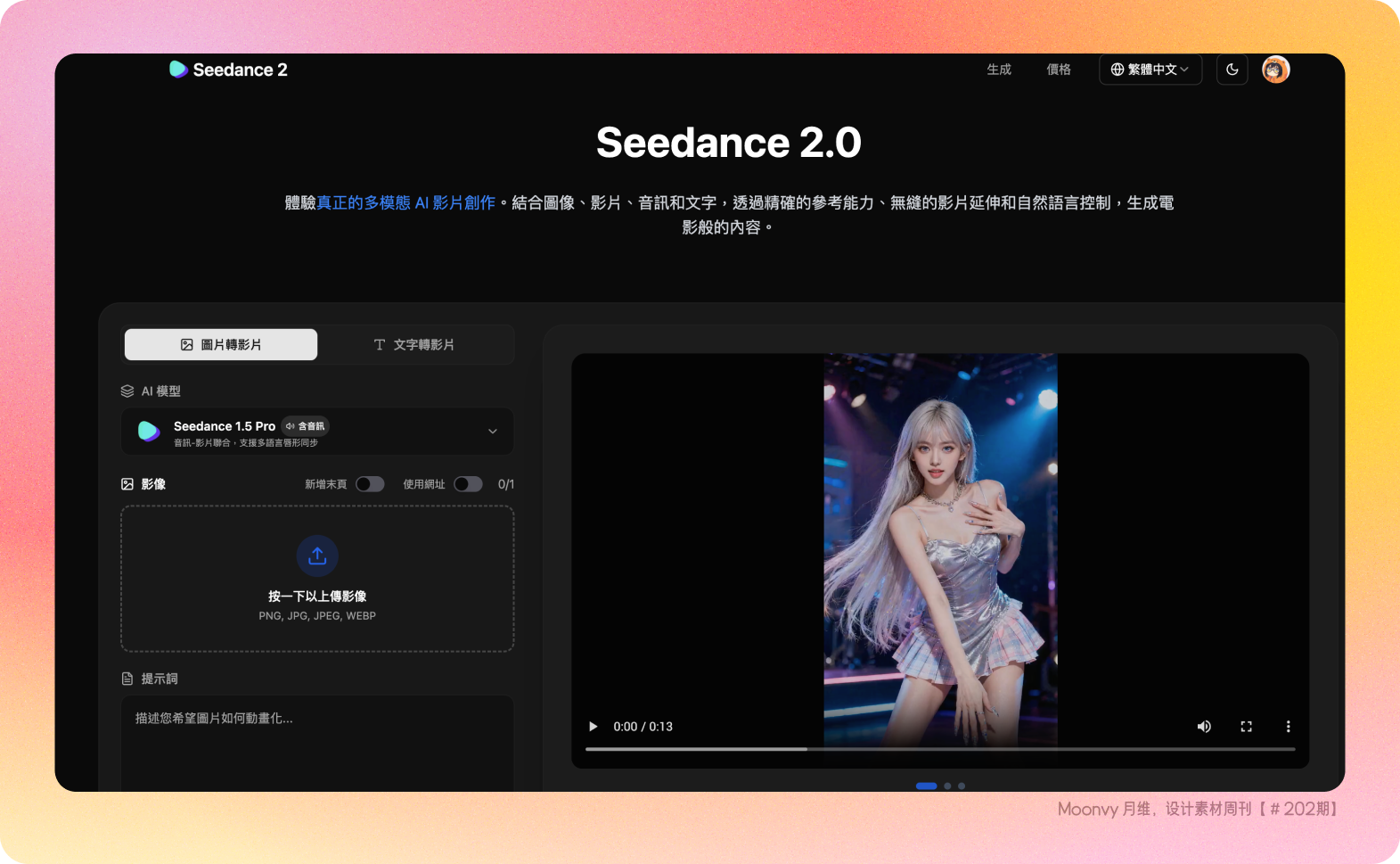
Task: Enable the 新增末頁 toggle
Action: pyautogui.click(x=370, y=484)
